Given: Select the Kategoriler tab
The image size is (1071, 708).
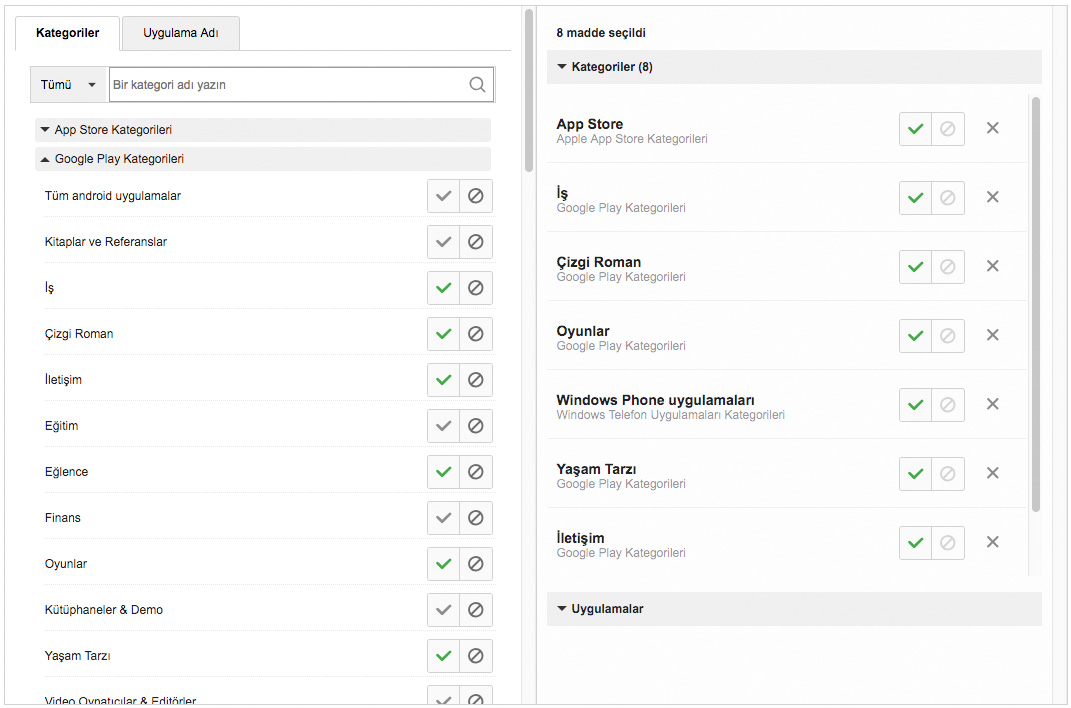Looking at the screenshot, I should [x=67, y=33].
